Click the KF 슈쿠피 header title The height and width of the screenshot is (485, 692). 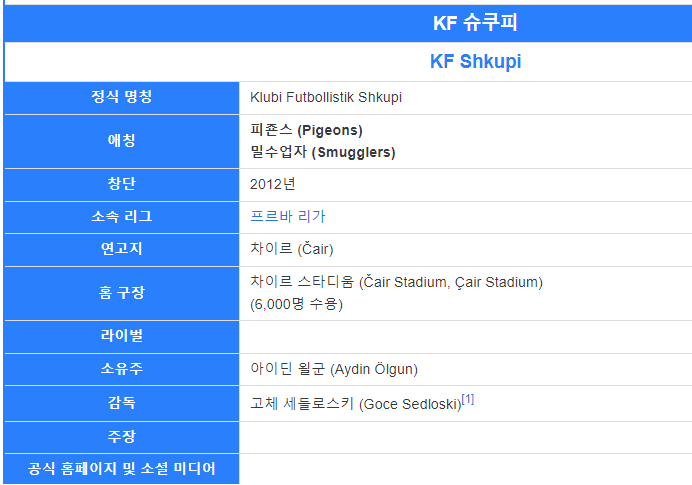point(475,22)
